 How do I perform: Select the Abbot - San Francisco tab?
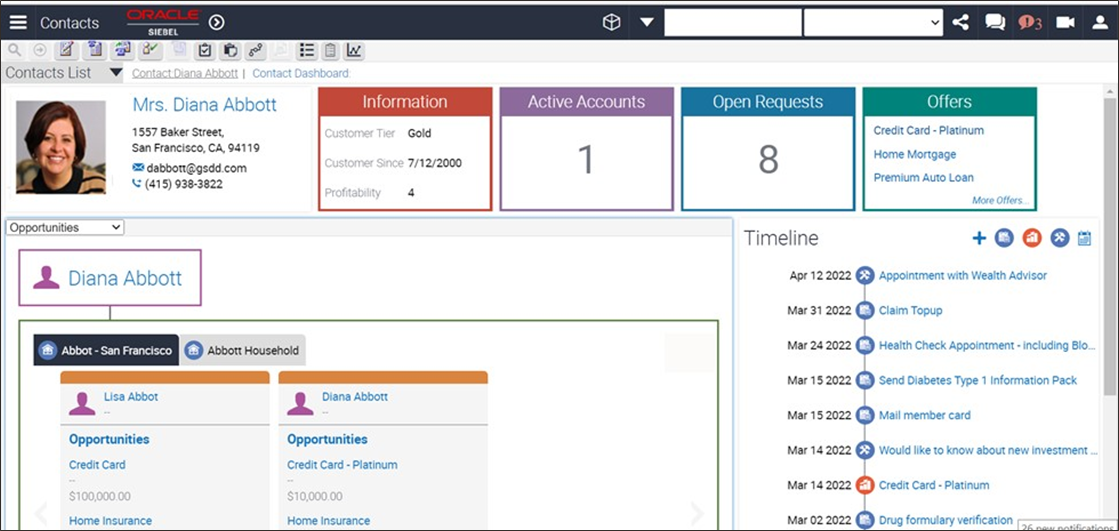[106, 350]
